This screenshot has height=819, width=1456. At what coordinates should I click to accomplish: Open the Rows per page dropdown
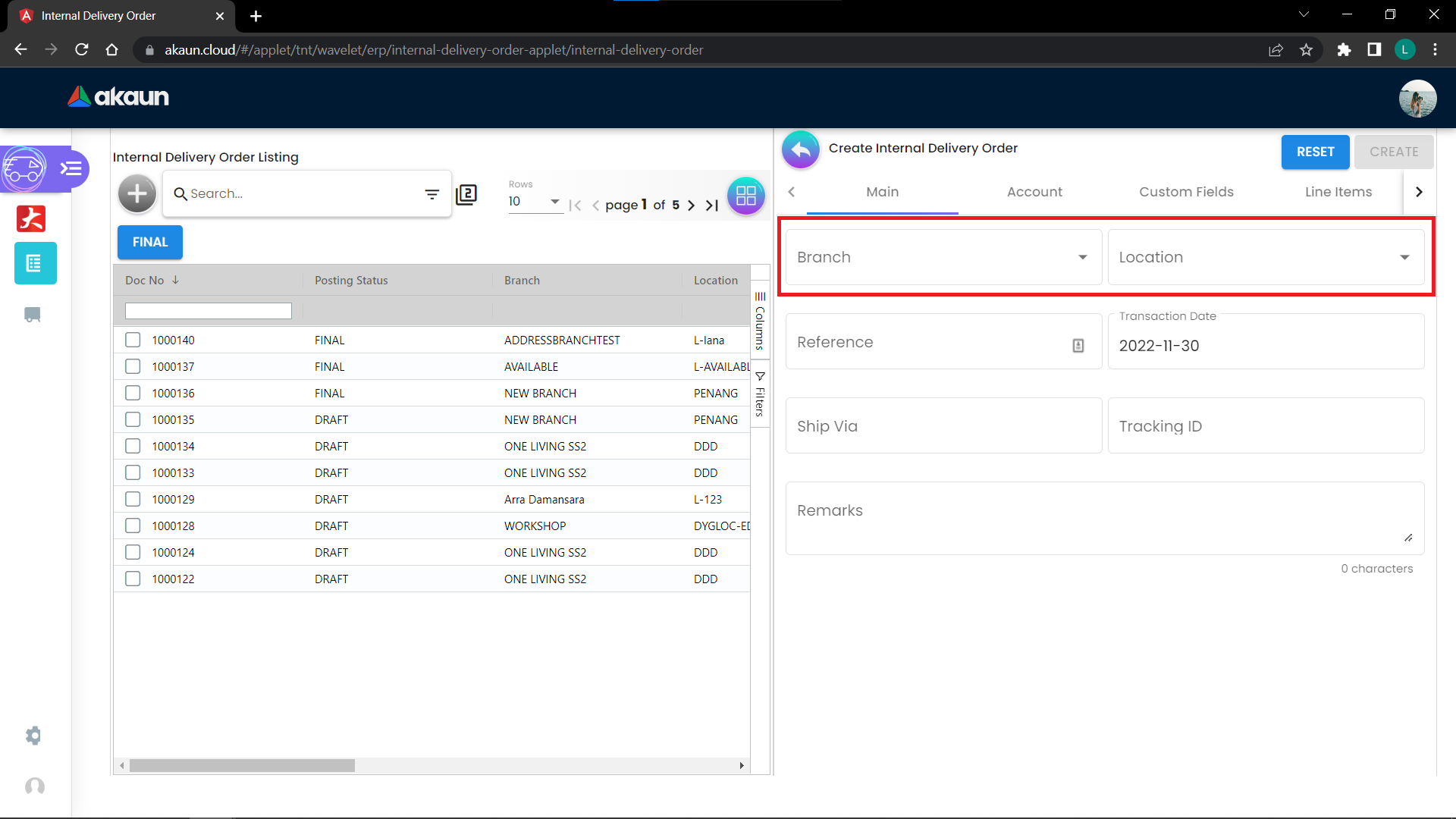(x=535, y=202)
